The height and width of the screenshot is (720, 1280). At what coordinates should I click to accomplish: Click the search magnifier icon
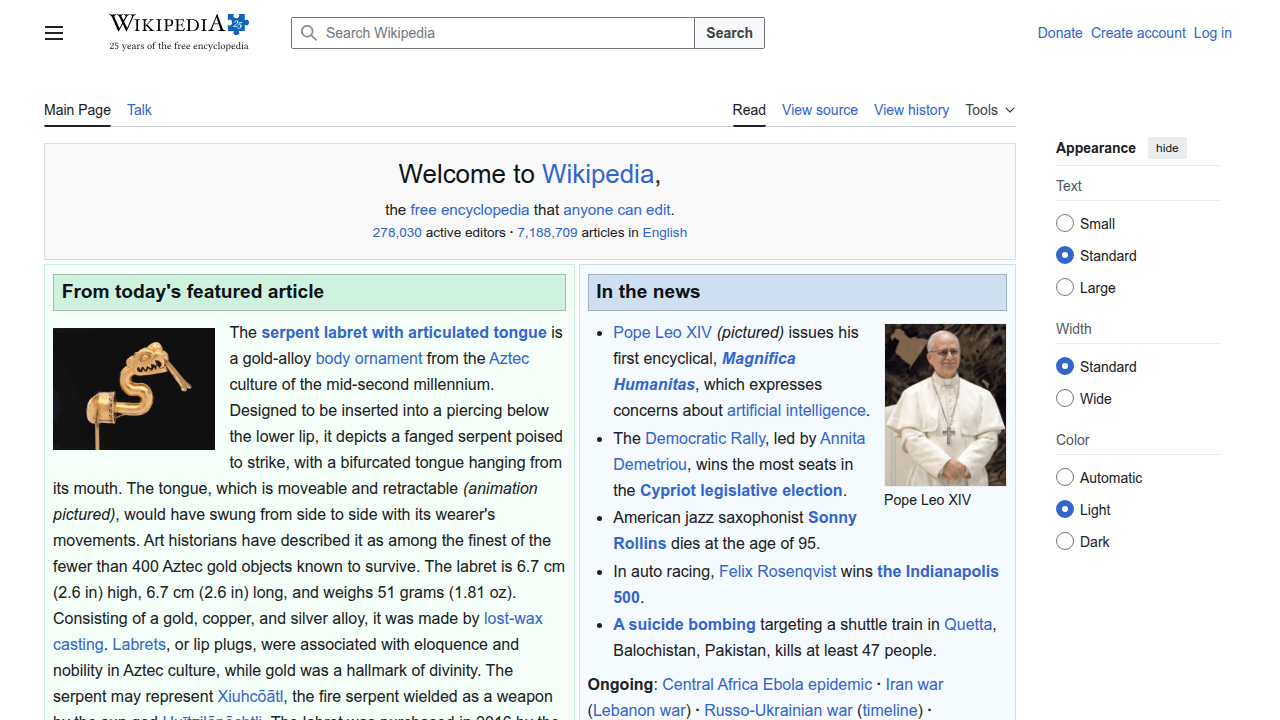(x=309, y=33)
